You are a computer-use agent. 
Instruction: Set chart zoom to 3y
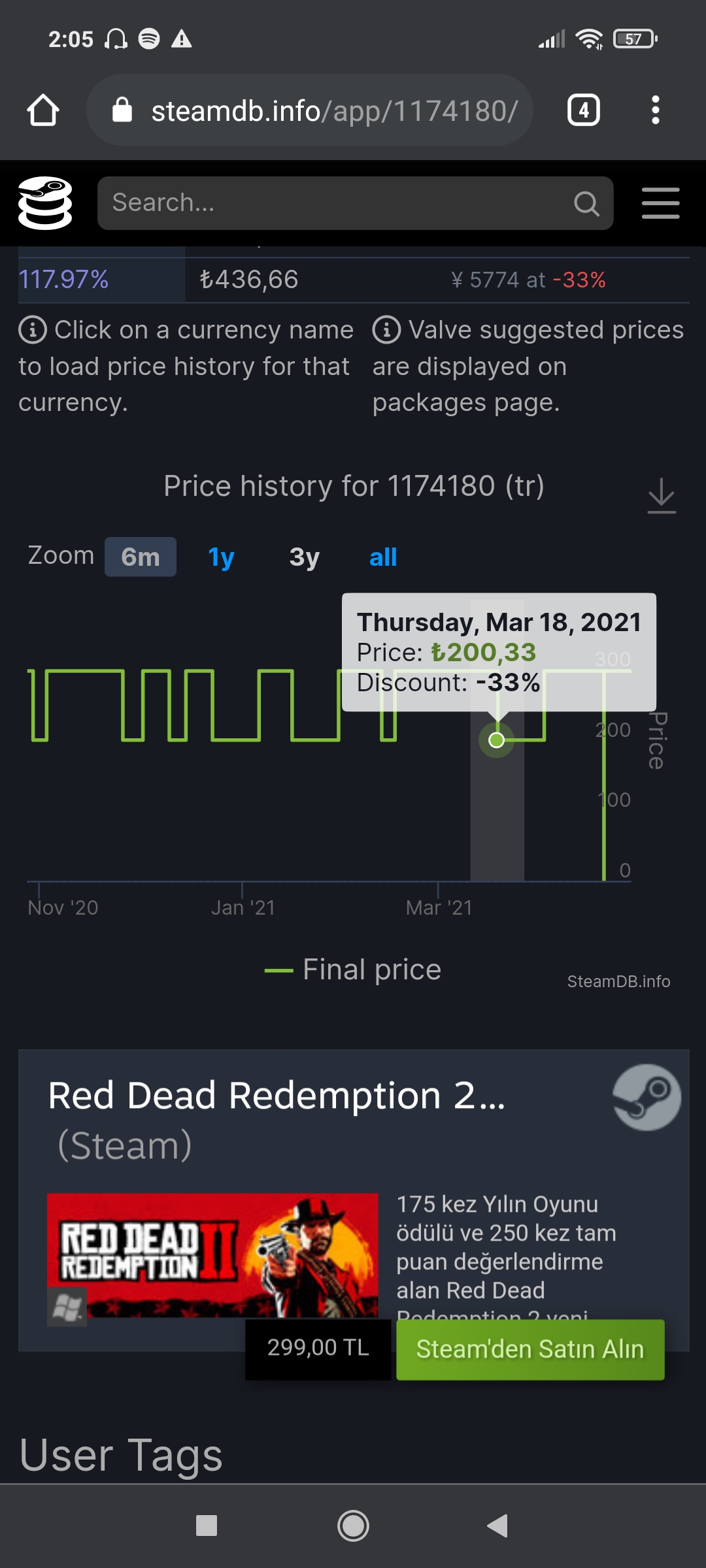[x=304, y=557]
